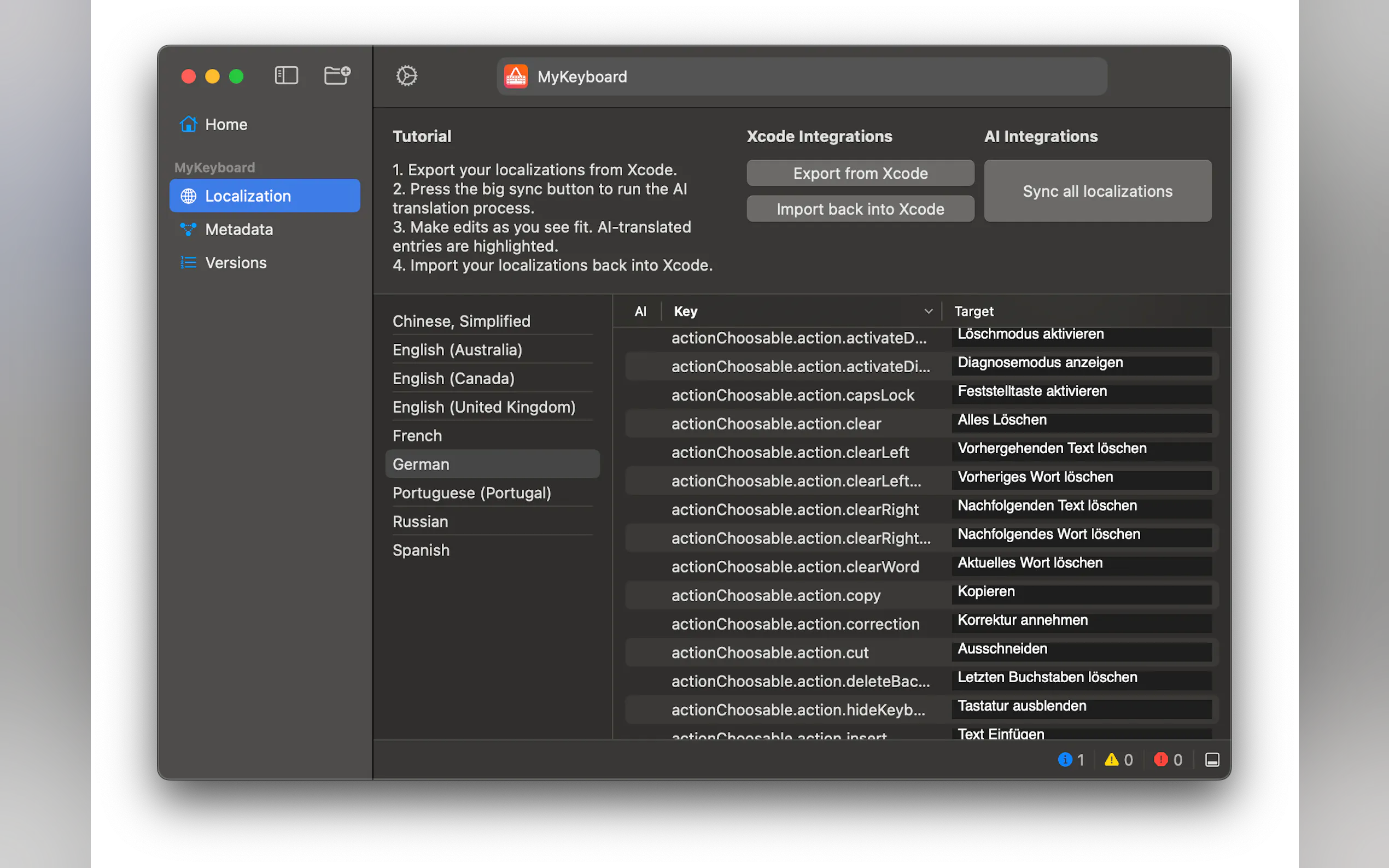Toggle the sidebar visibility icon

coord(286,76)
